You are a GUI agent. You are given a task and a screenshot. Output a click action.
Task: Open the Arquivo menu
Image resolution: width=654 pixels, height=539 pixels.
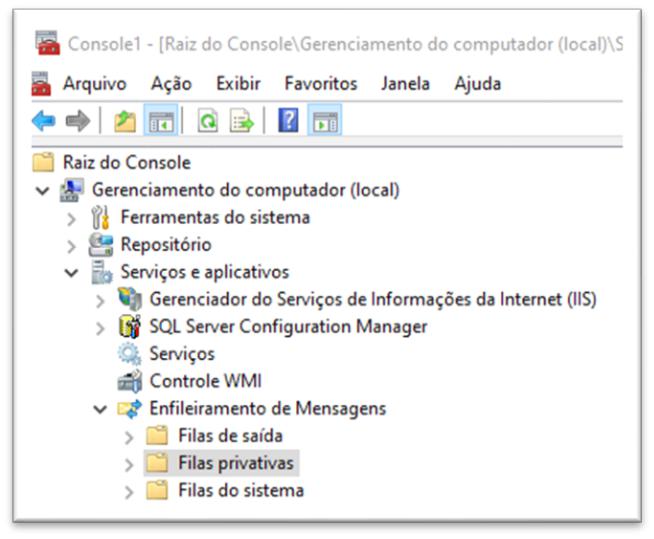95,83
